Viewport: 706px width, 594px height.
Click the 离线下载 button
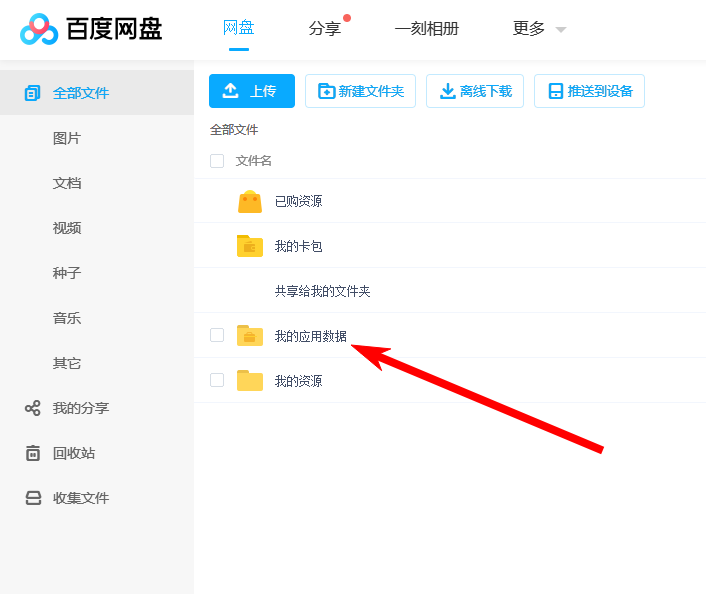pos(475,91)
